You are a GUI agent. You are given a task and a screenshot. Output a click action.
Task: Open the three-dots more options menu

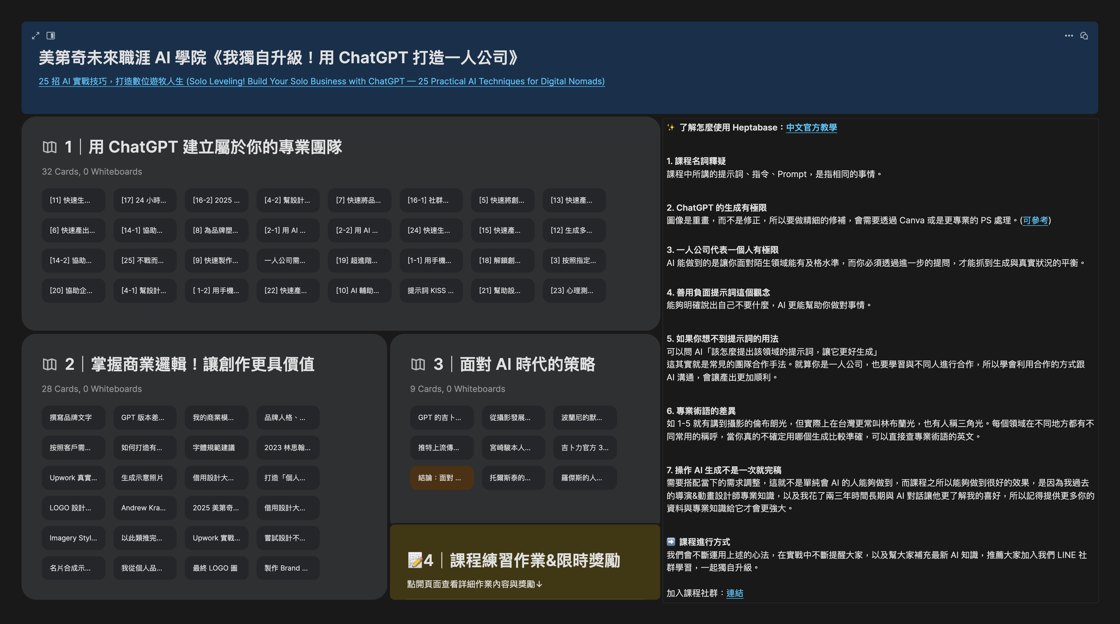coord(1069,36)
